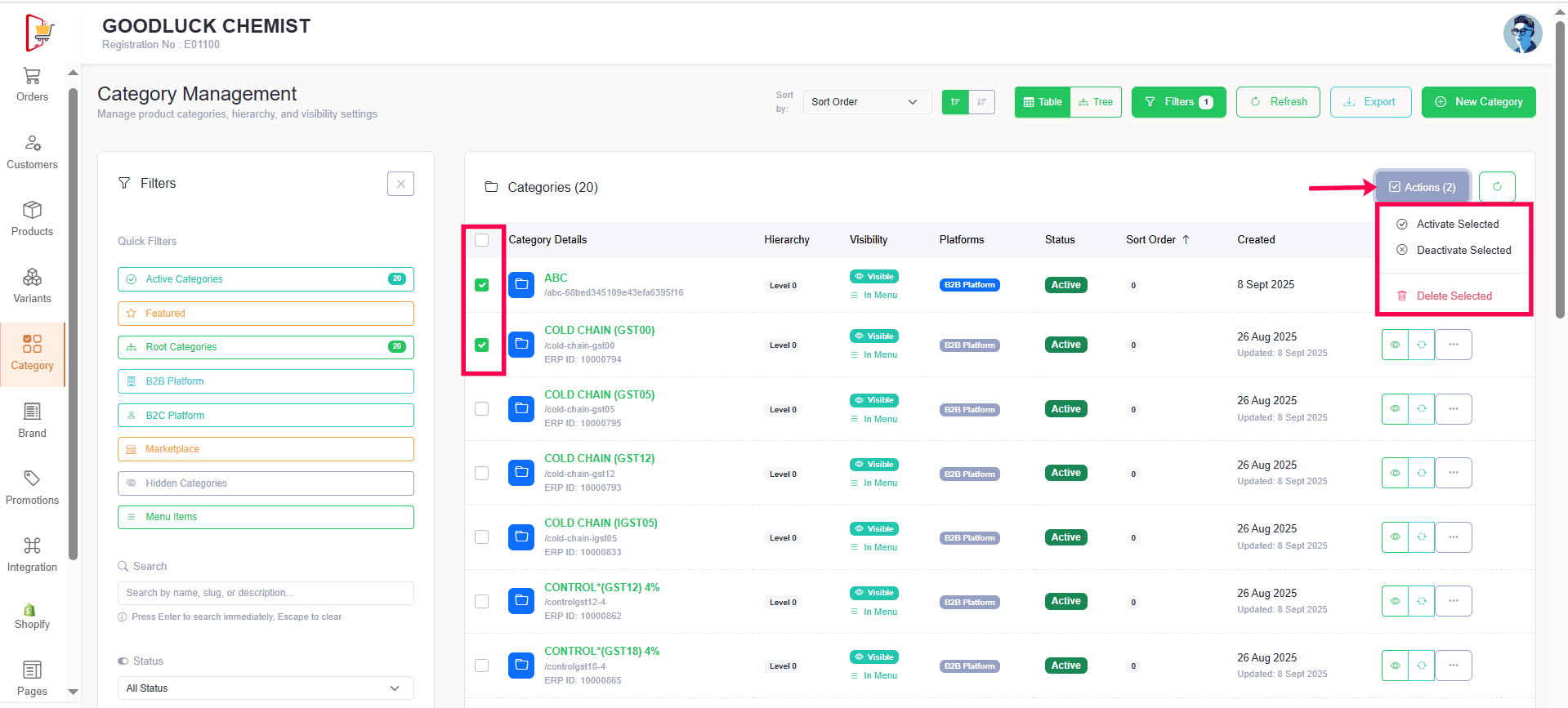Open Orders from the sidebar
Image resolution: width=1568 pixels, height=708 pixels.
32,85
